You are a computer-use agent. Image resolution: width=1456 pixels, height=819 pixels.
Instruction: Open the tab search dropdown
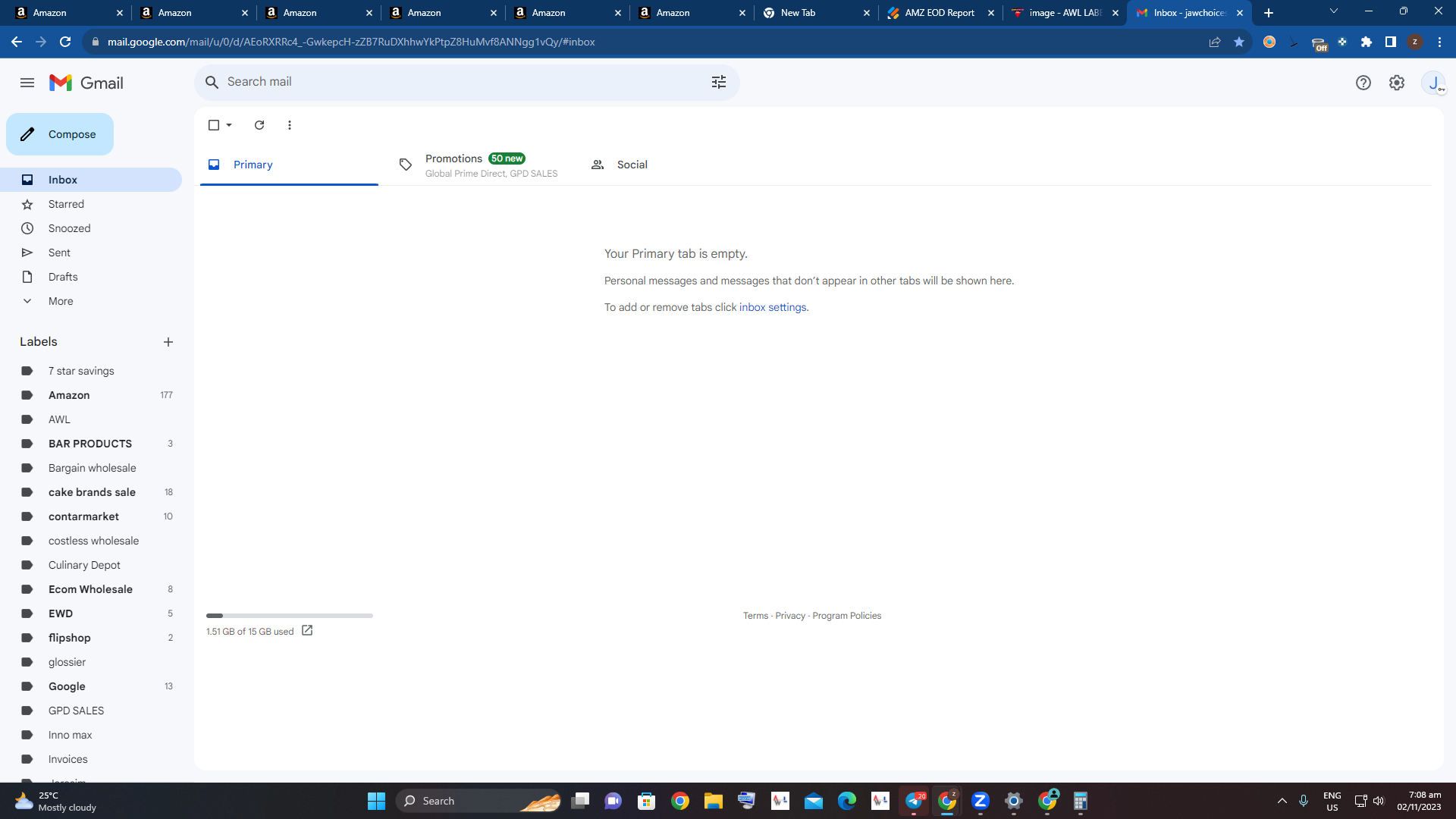click(1334, 11)
